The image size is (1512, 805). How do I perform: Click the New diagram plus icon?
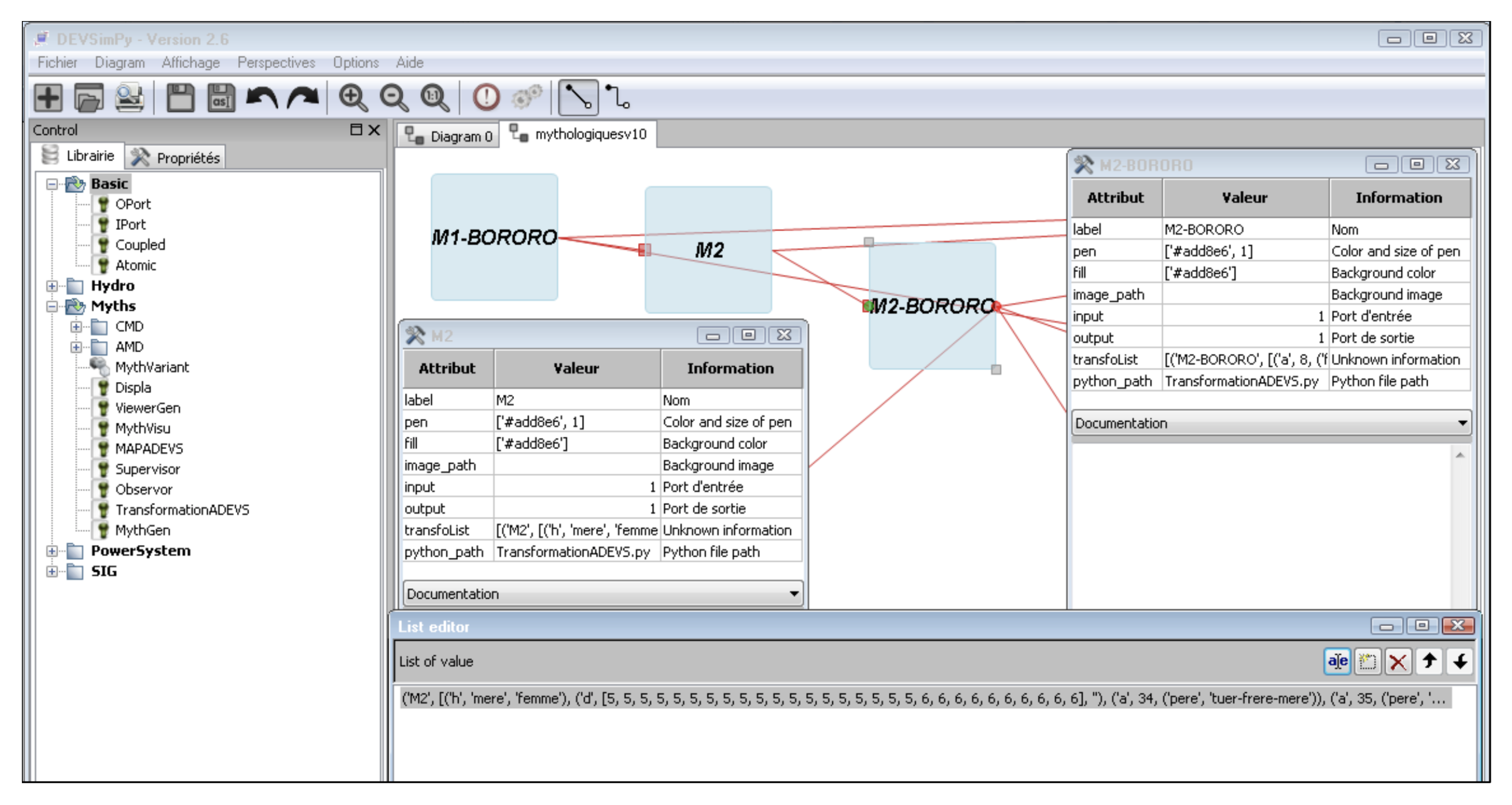(48, 97)
